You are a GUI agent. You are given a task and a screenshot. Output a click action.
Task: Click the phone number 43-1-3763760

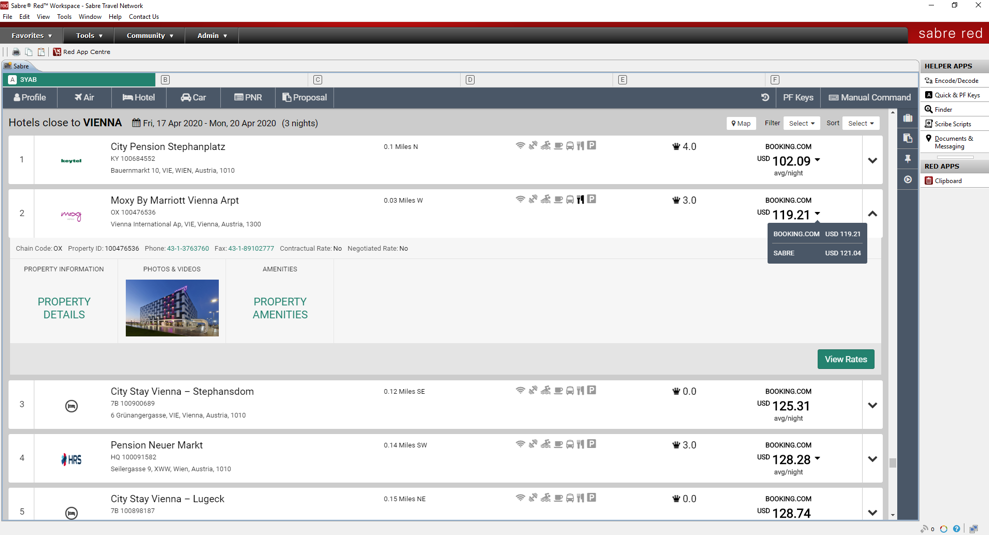click(188, 249)
